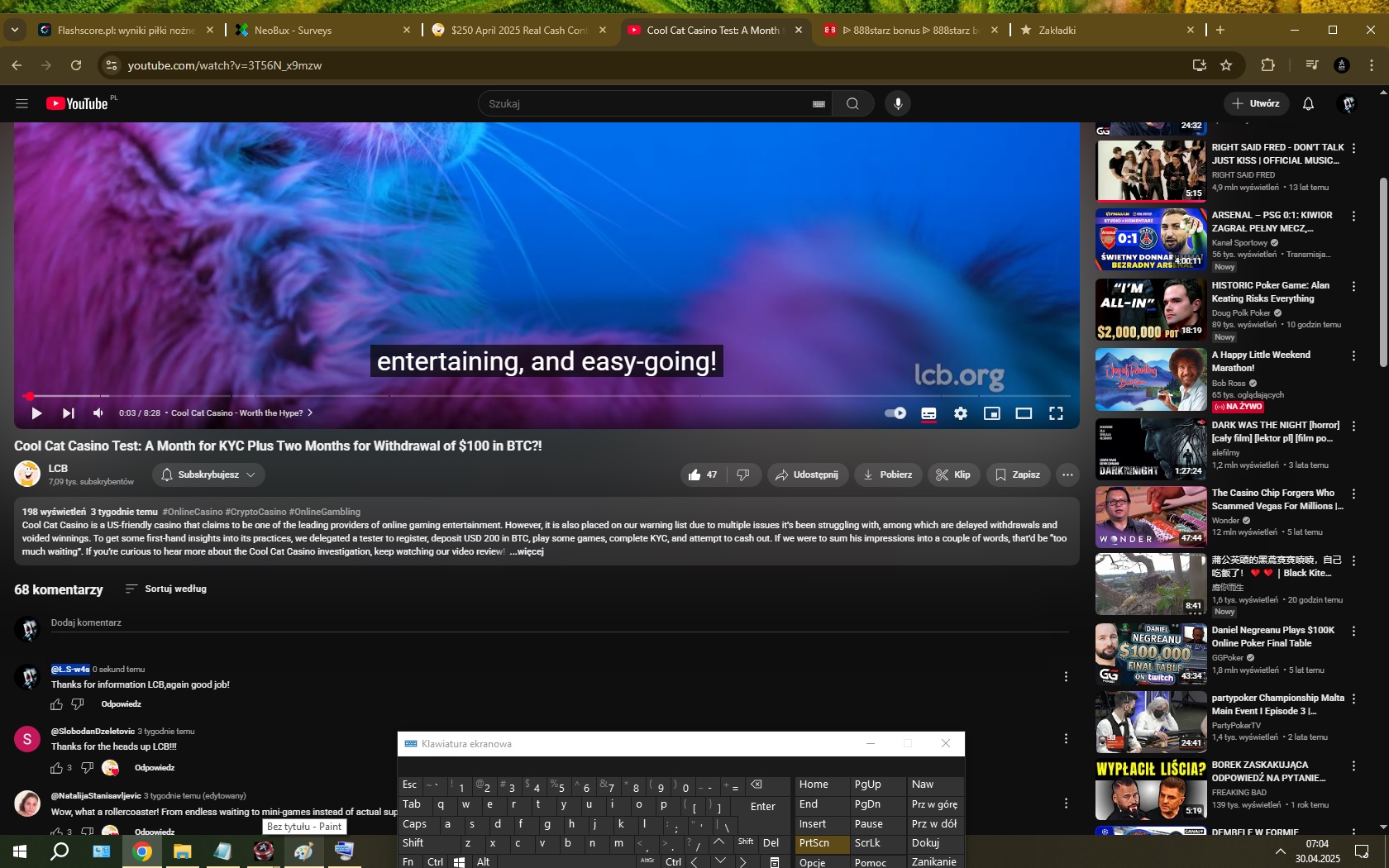
Task: Switch to the 888starz bonus tab
Action: 911,30
